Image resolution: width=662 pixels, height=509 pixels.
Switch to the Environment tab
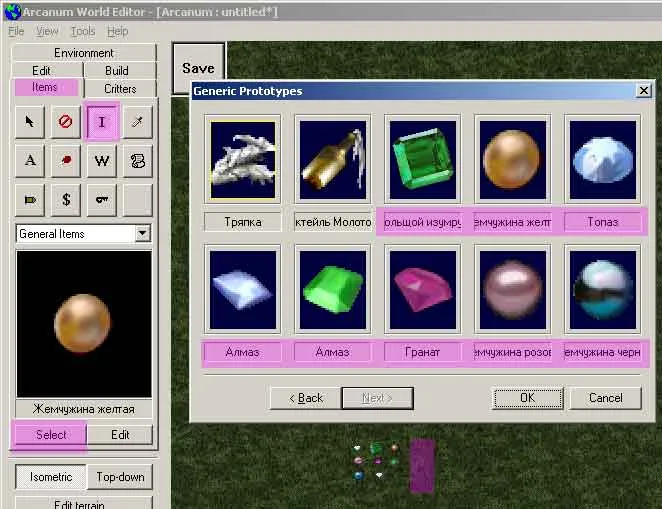click(x=84, y=53)
